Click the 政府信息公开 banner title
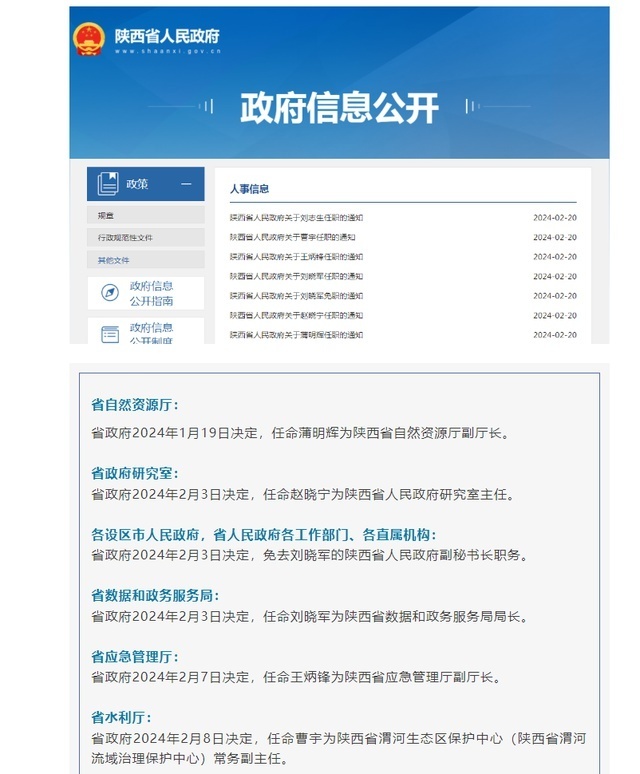Screen dimensions: 640x774 pos(339,108)
